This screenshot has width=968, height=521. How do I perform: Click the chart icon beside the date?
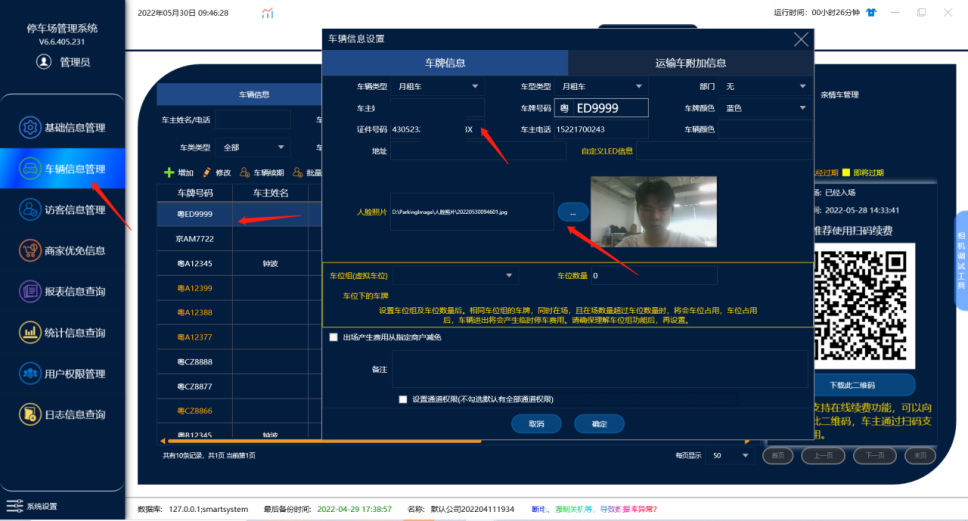267,13
